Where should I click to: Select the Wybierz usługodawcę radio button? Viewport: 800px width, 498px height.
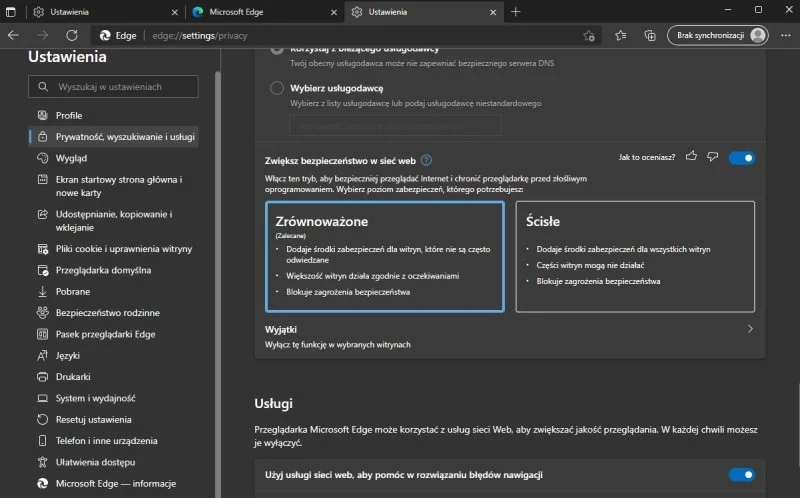pyautogui.click(x=277, y=88)
